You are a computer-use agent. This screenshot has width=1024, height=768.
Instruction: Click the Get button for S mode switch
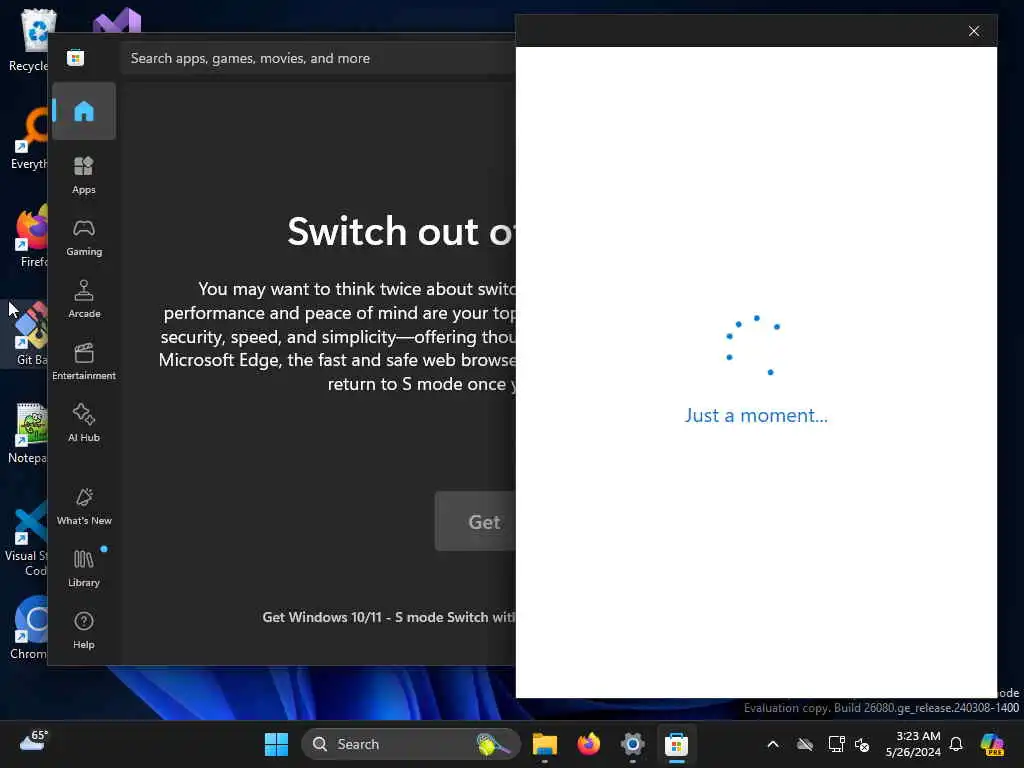(x=475, y=521)
